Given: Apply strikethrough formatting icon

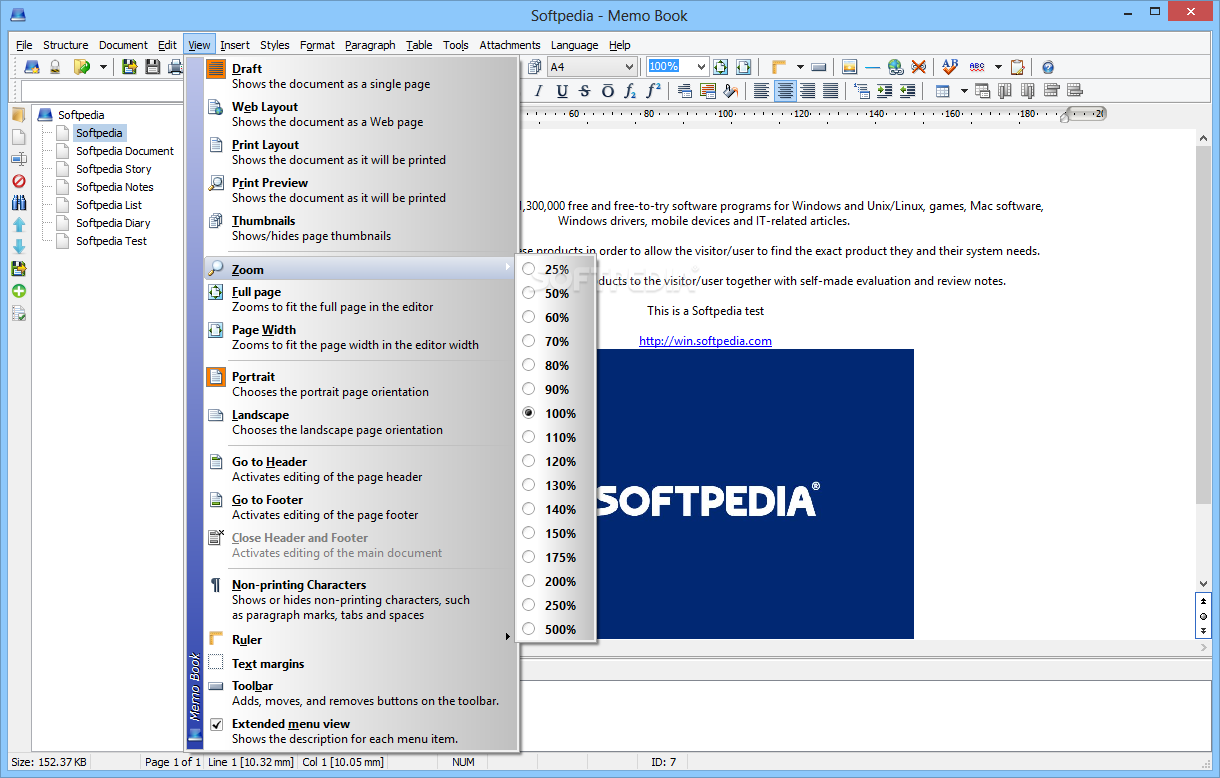Looking at the screenshot, I should tap(585, 91).
